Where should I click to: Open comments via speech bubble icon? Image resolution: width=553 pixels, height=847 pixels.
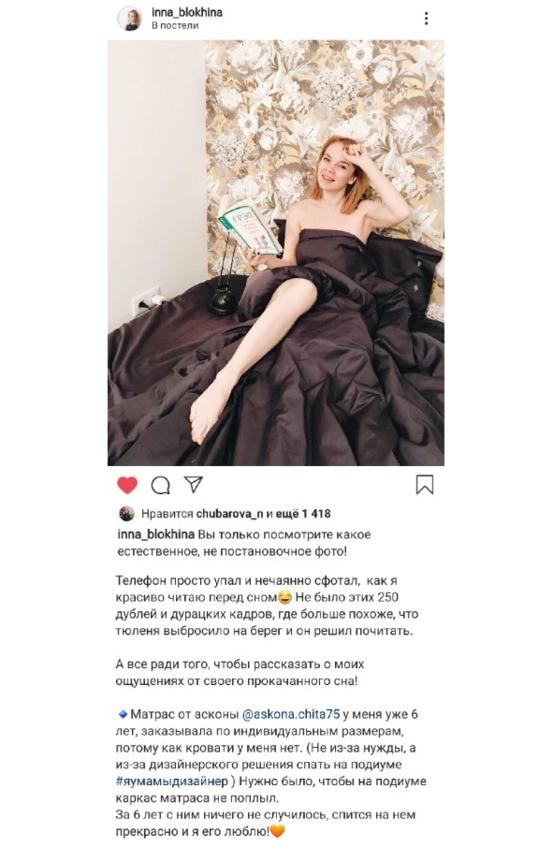(160, 485)
